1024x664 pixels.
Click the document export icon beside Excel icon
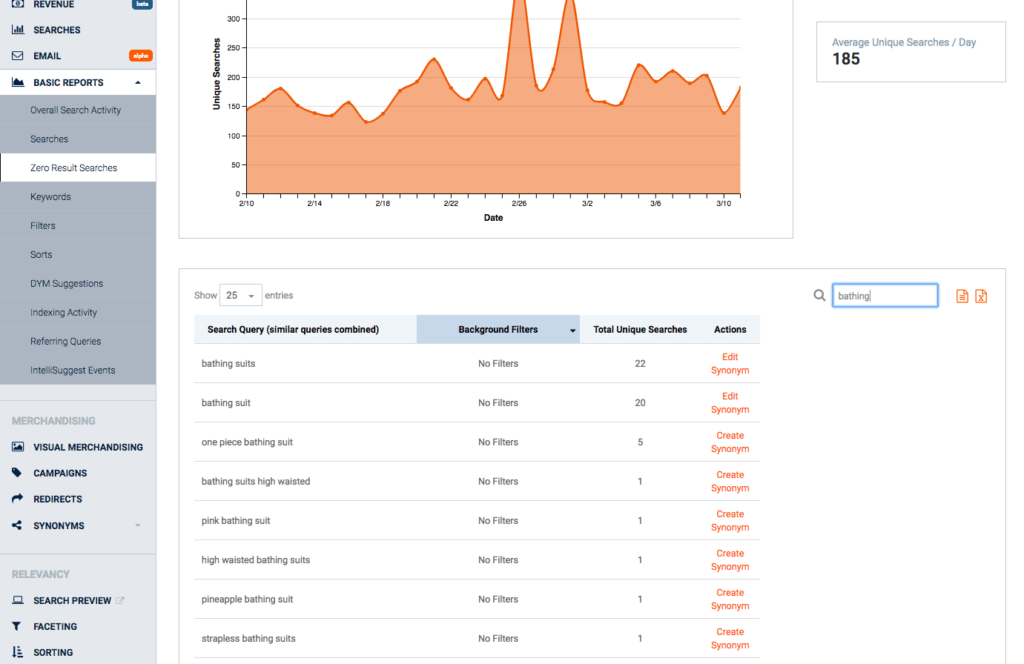click(x=959, y=296)
